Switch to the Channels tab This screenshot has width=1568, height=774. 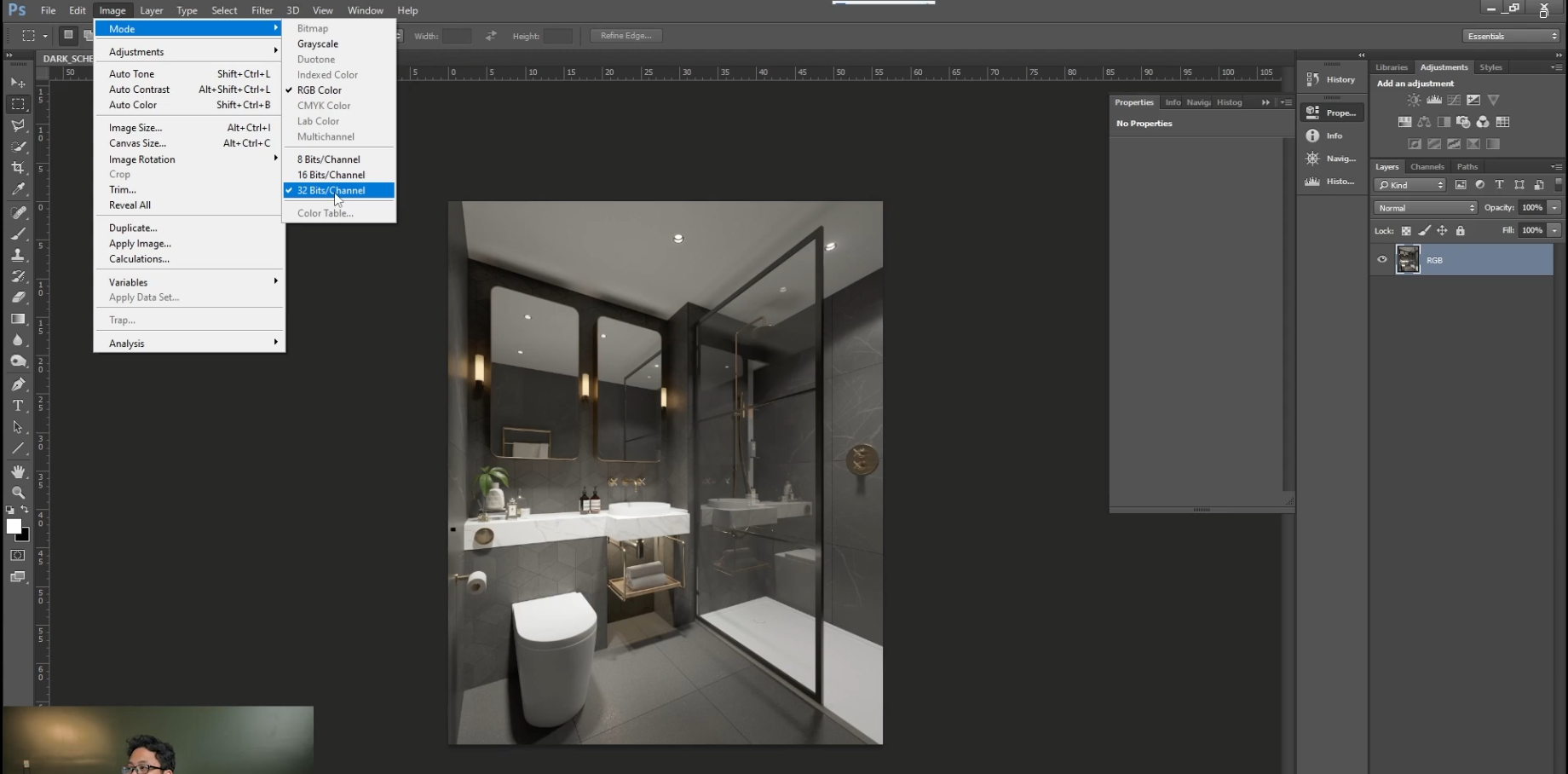pos(1427,166)
